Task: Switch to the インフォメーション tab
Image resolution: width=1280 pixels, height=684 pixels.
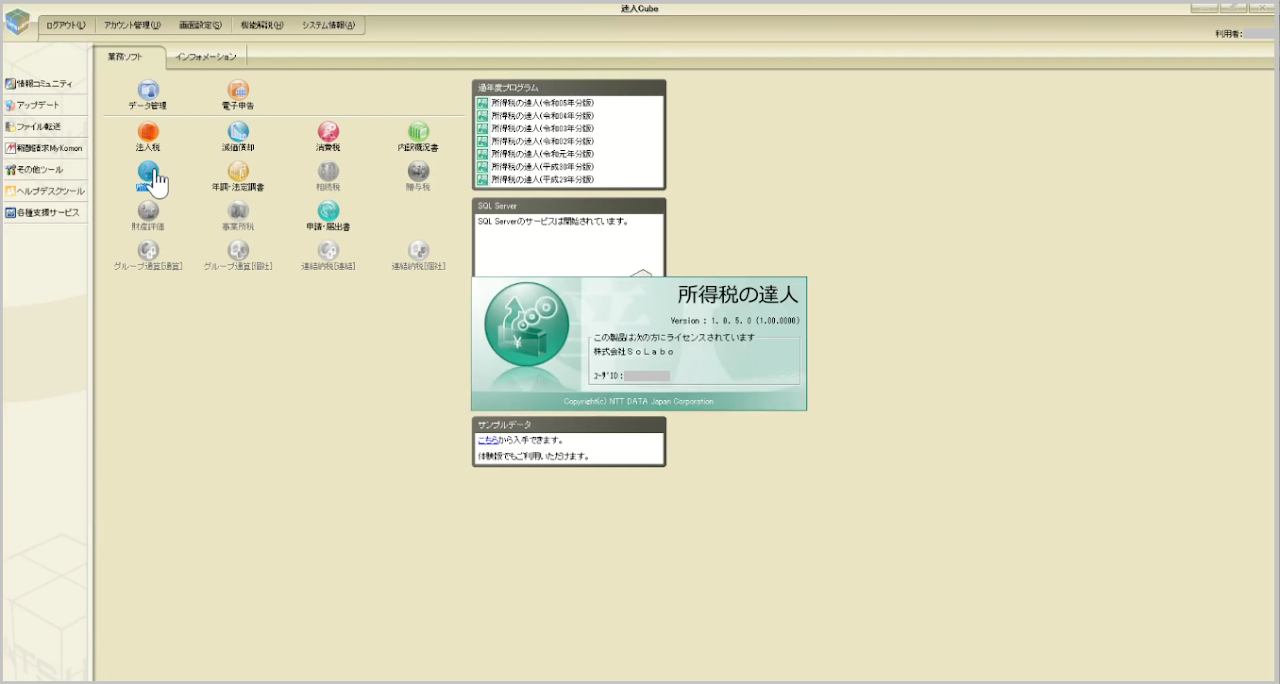Action: [206, 57]
